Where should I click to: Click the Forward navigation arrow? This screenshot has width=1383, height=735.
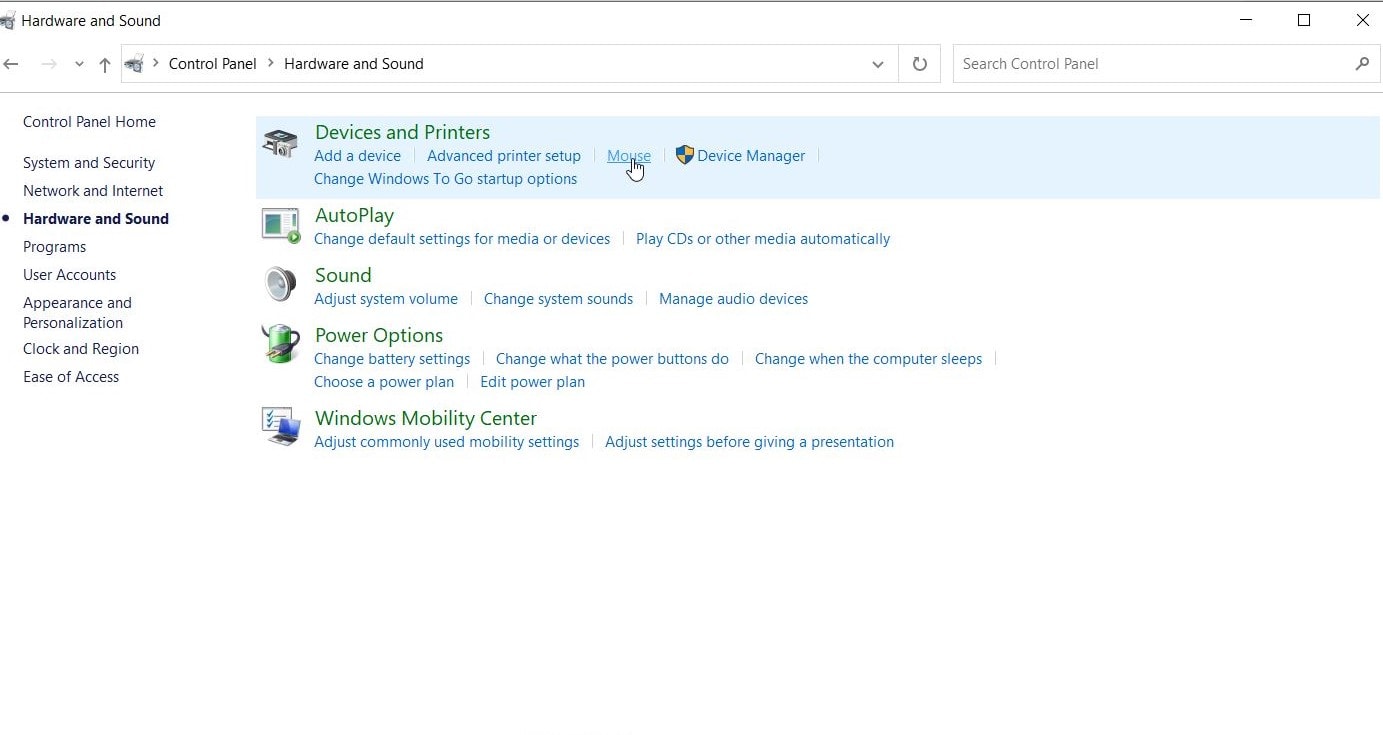coord(48,64)
